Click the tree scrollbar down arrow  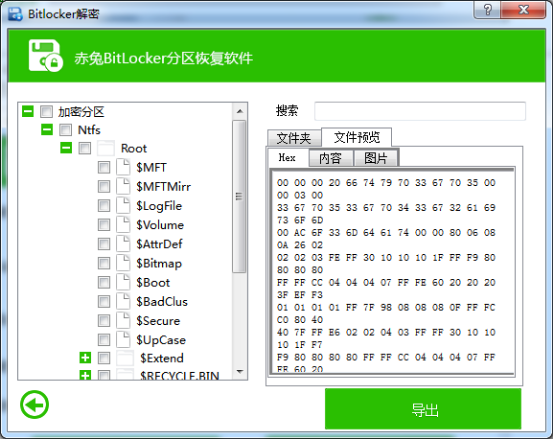[x=240, y=372]
